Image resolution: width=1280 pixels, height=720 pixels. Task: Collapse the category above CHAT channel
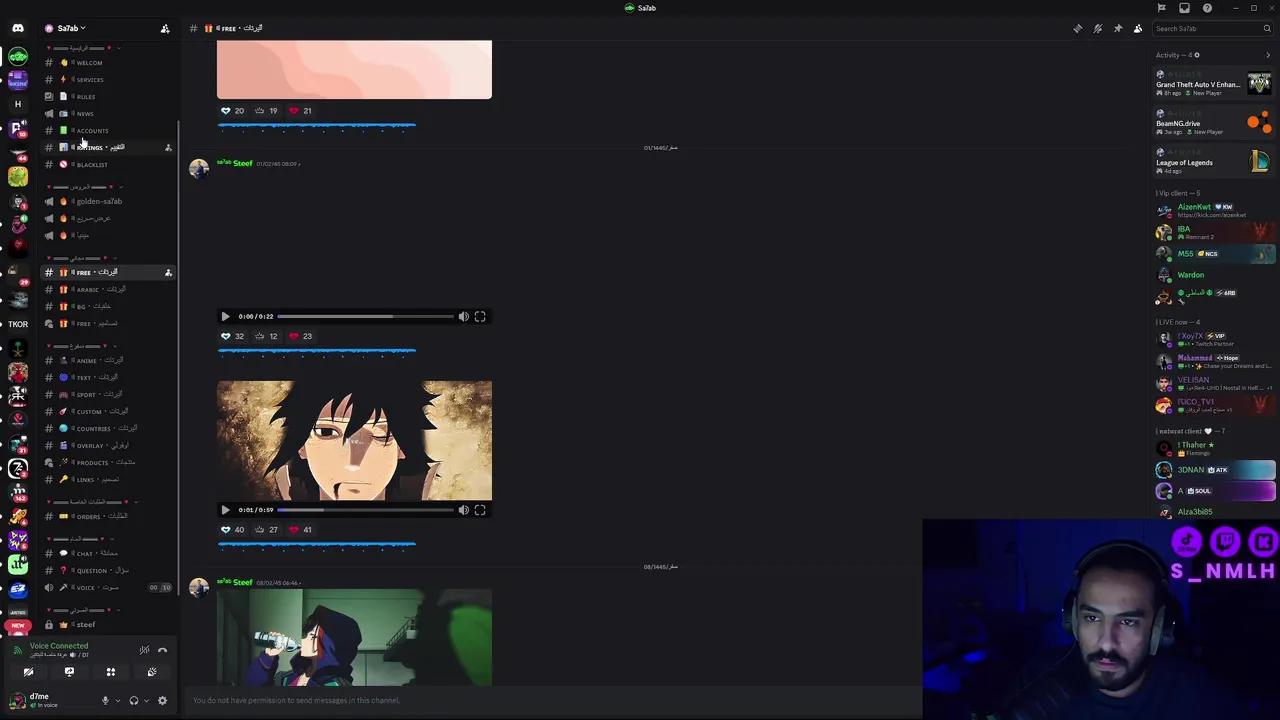[x=82, y=538]
